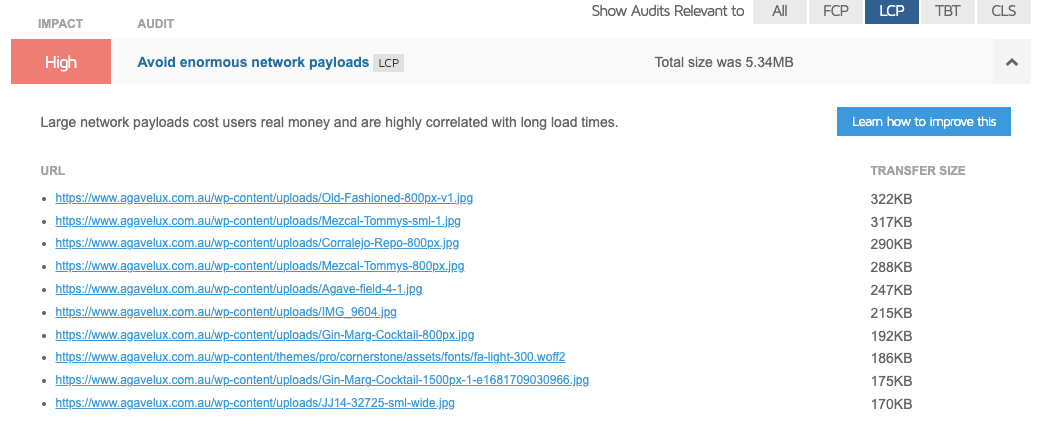
Task: Open Avoid enormous network payloads audit title
Action: tap(252, 62)
